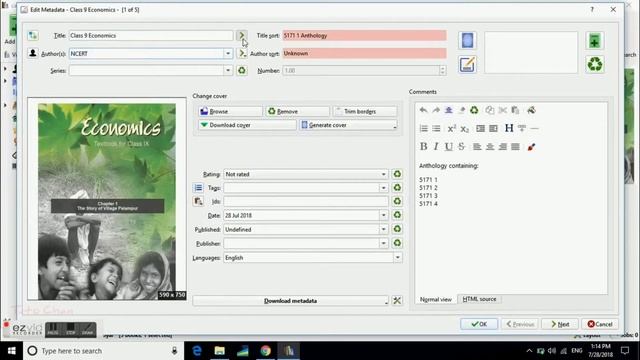Remove the selected format icon
640x360 pixels.
(x=595, y=64)
